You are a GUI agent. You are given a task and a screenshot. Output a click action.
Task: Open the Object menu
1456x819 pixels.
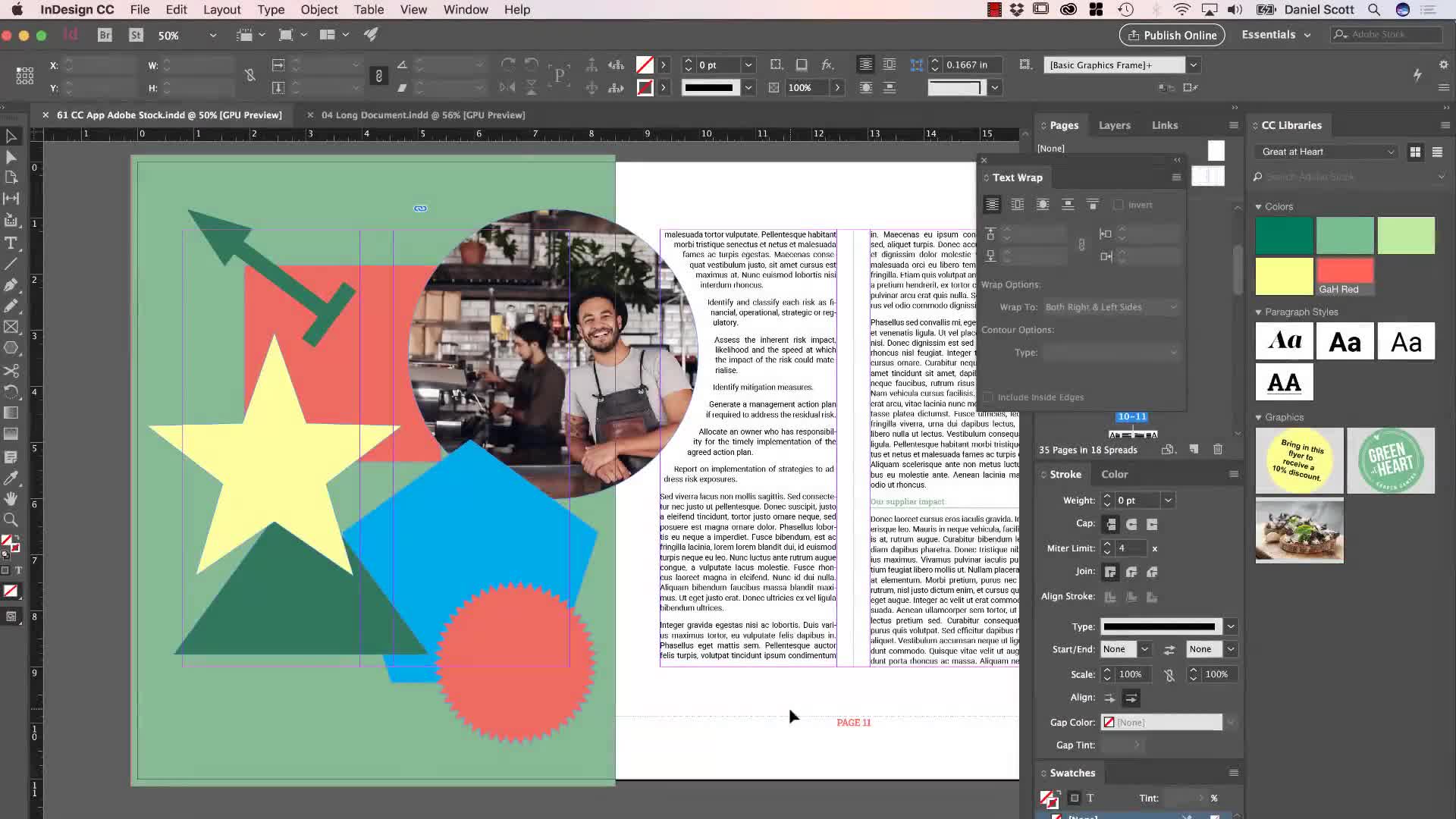[x=318, y=10]
